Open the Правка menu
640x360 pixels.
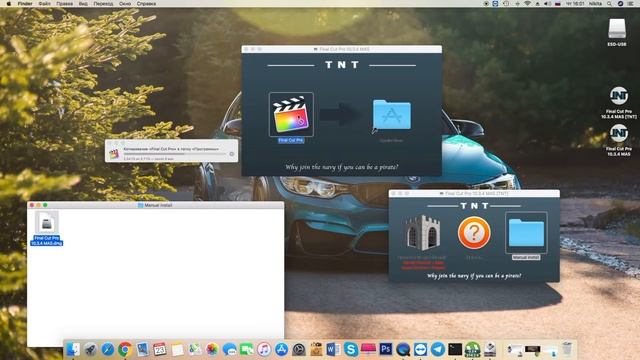[x=64, y=4]
